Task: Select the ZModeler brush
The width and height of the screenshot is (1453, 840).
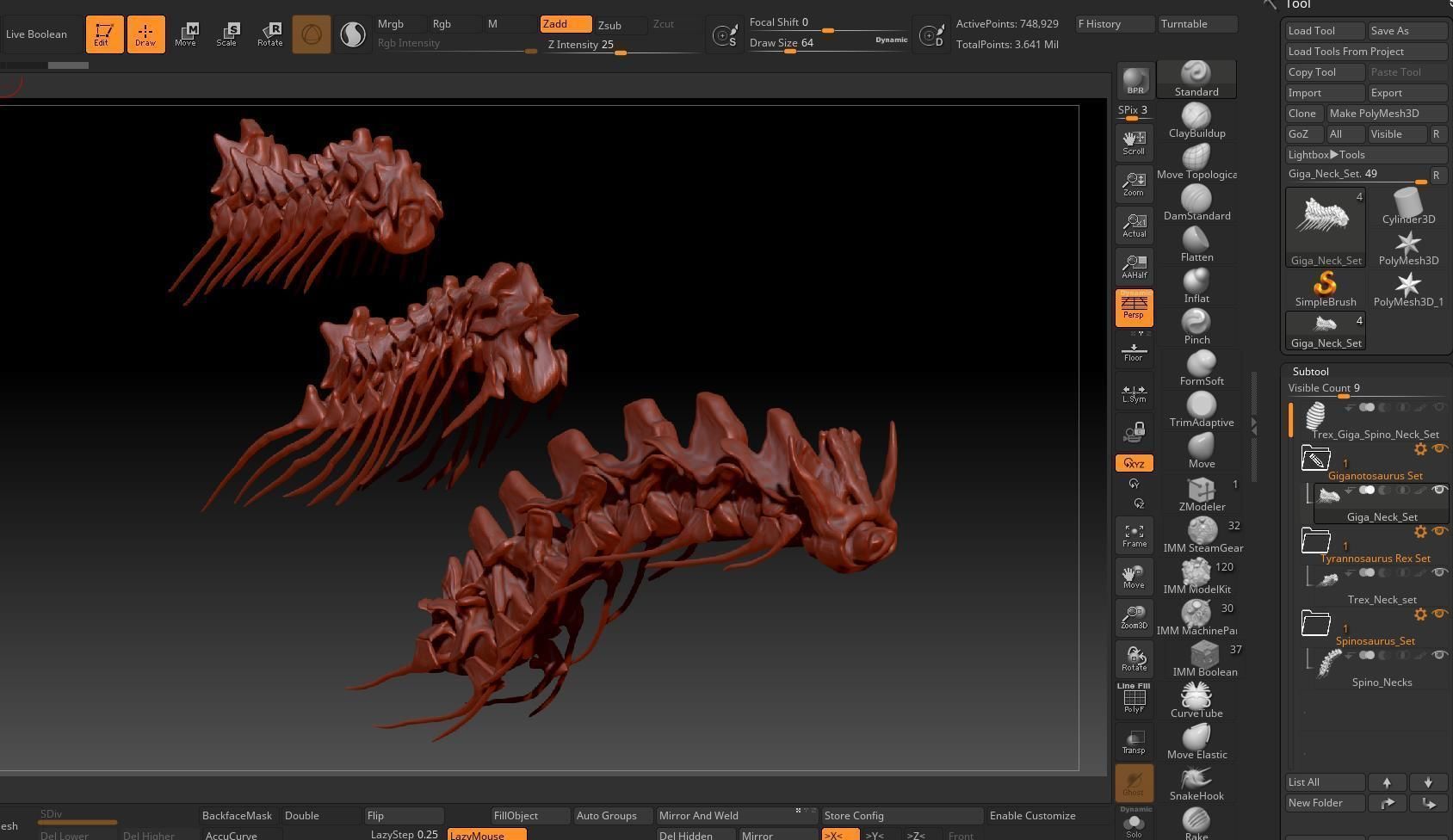Action: coord(1201,494)
